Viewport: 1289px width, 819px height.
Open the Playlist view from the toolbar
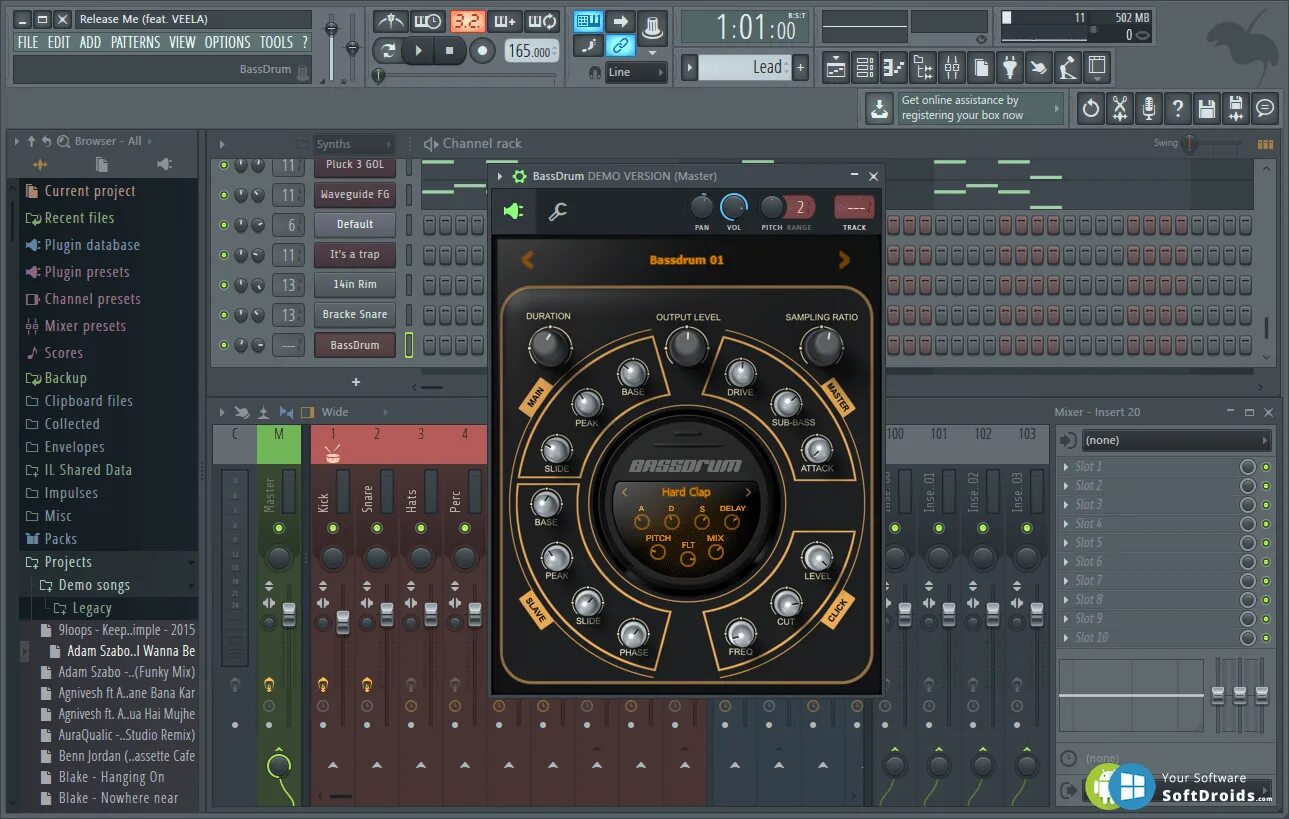pos(836,67)
